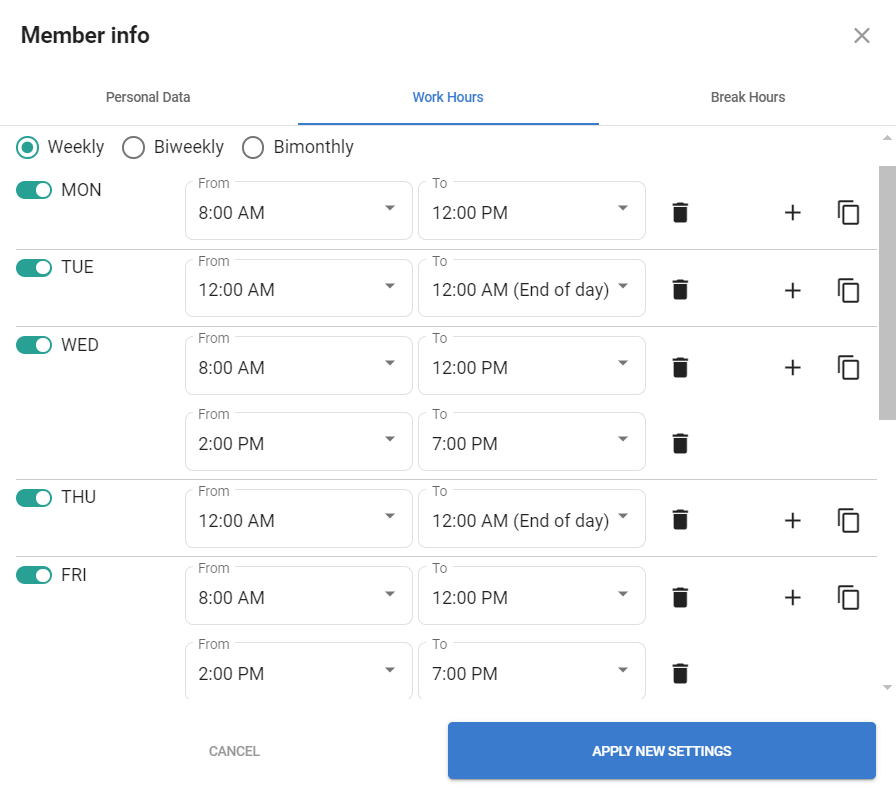Image resolution: width=896 pixels, height=793 pixels.
Task: Choose the Bimonthly schedule option
Action: pos(254,148)
